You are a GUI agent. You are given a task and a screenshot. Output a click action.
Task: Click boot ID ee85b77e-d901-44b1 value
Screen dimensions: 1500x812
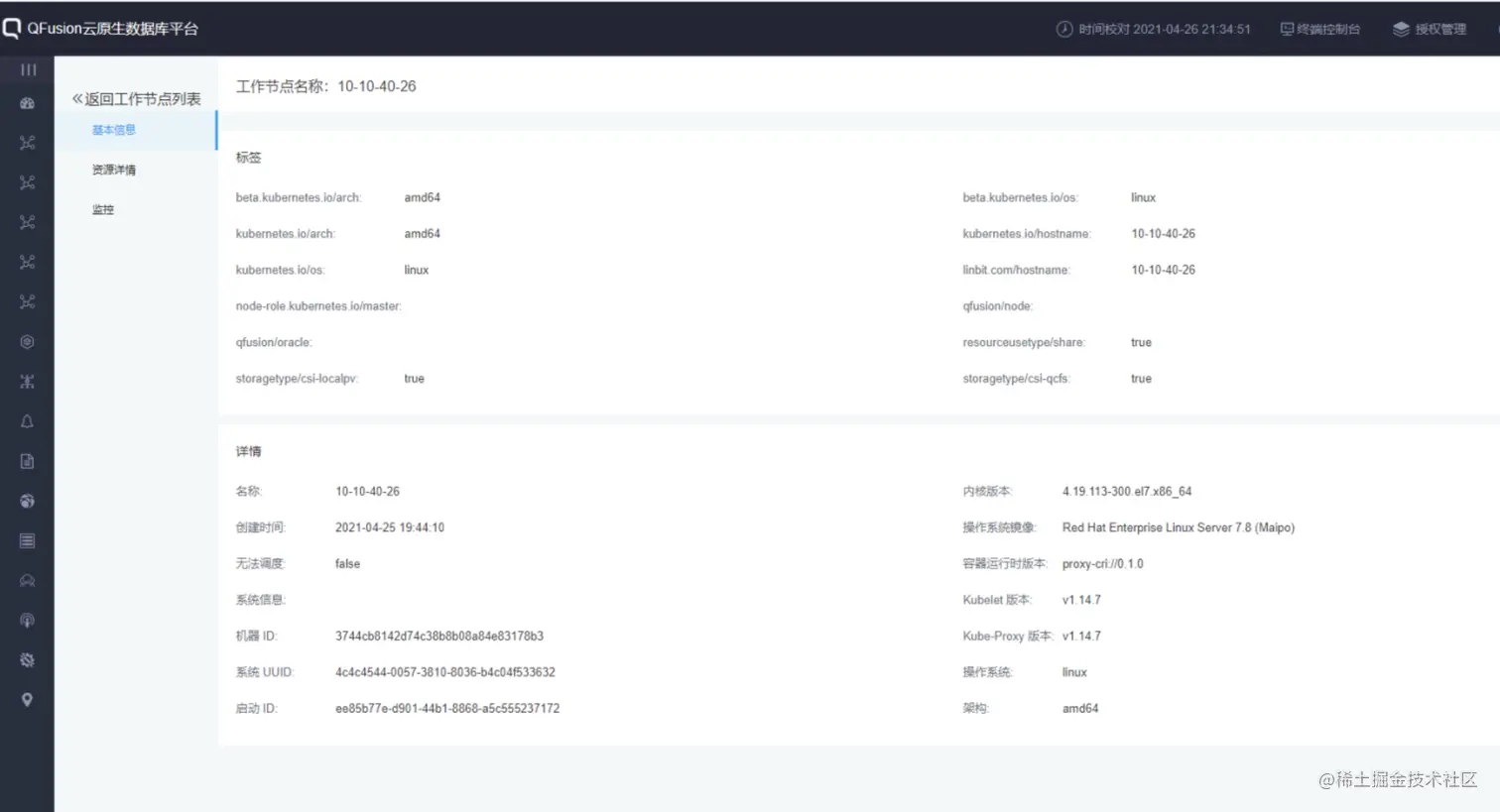pyautogui.click(x=447, y=708)
